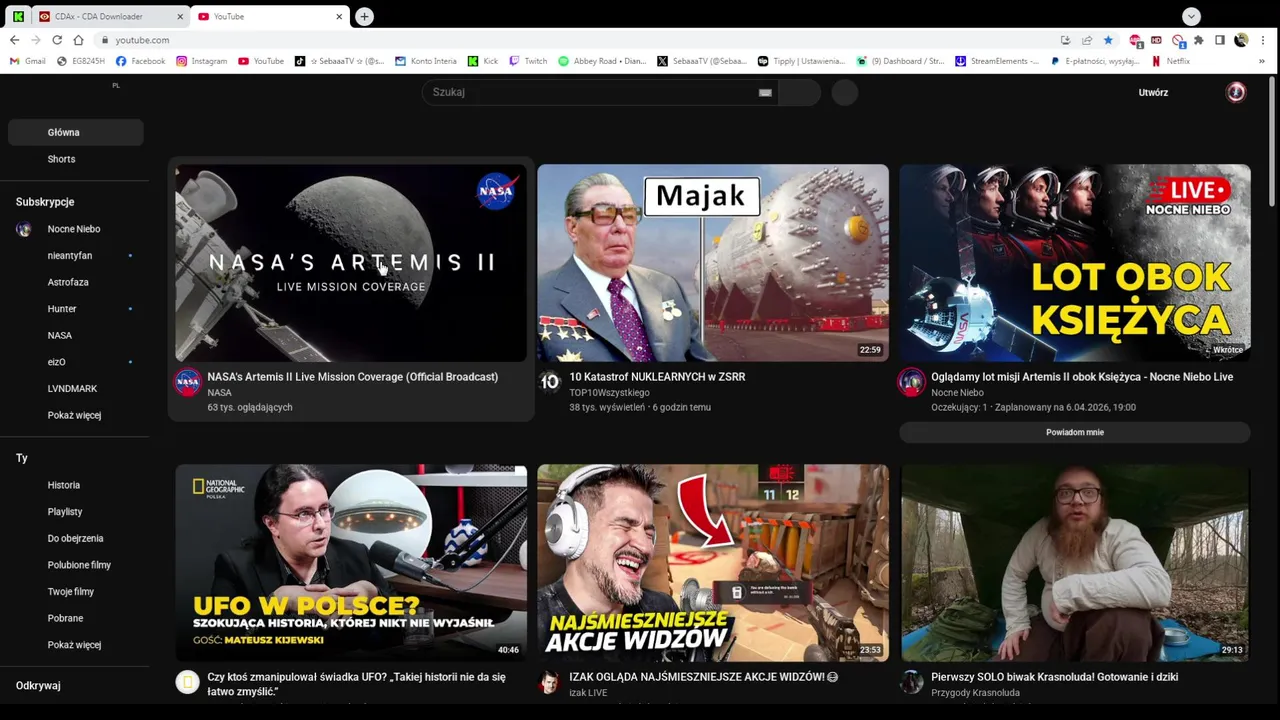Expand Pokaż więcej under the Ty section
The image size is (1280, 720).
[x=75, y=645]
